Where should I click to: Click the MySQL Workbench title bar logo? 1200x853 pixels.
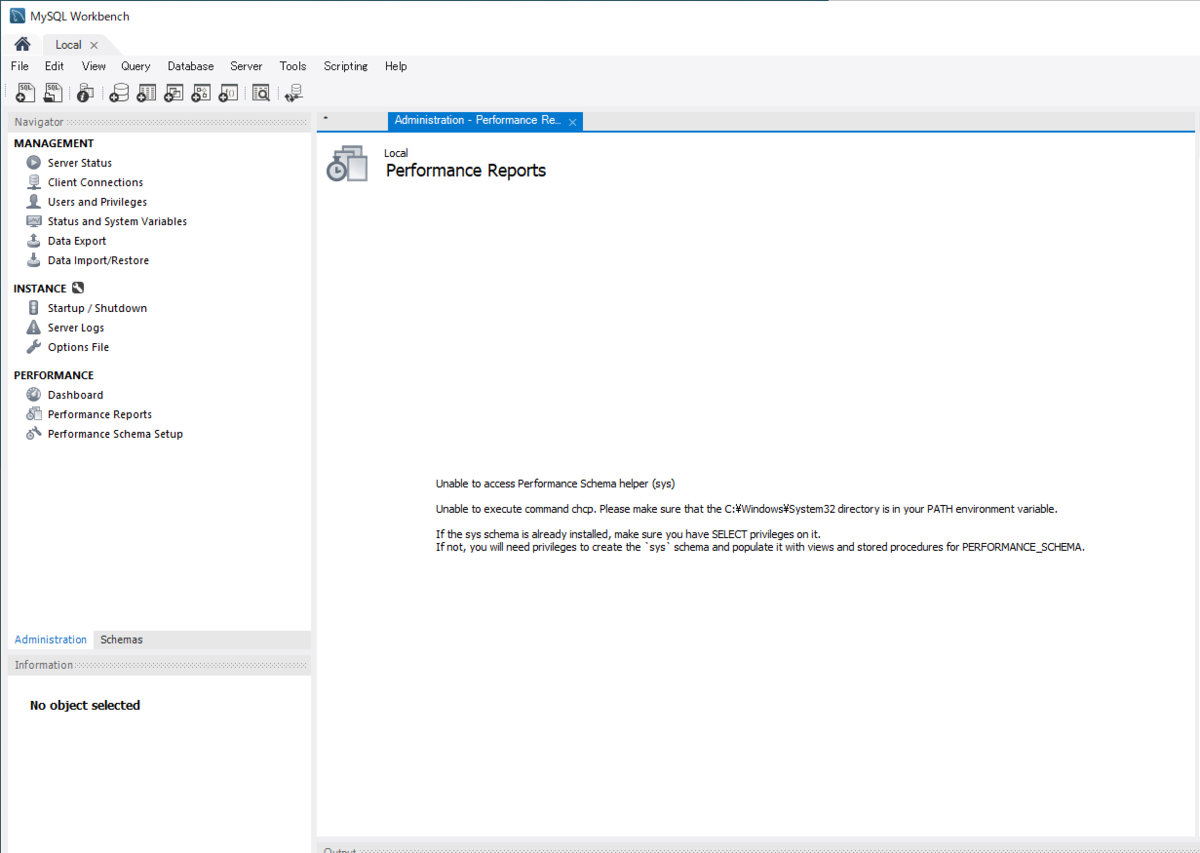click(17, 16)
